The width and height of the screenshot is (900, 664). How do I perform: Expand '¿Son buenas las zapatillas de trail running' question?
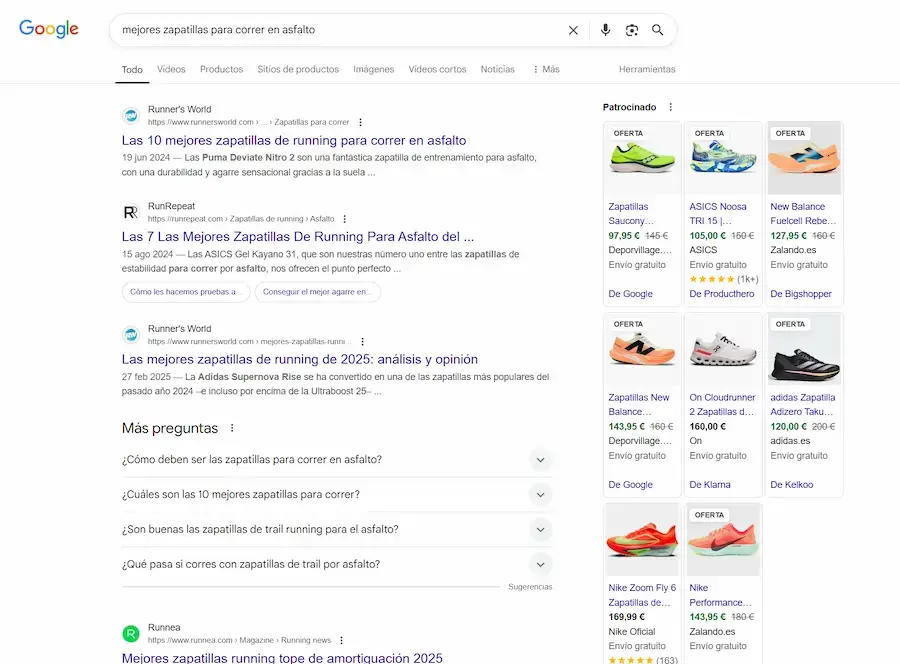[337, 530]
